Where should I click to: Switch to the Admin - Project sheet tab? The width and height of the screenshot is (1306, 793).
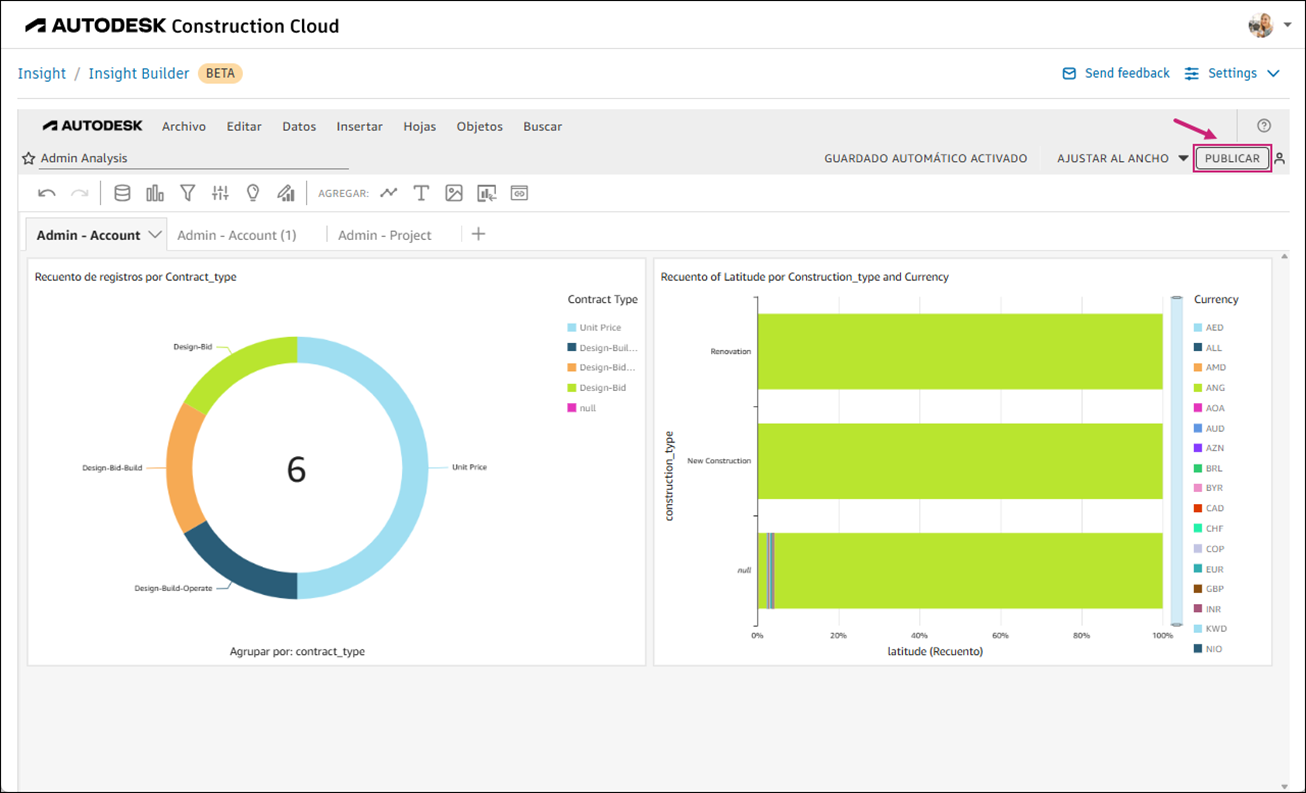coord(384,234)
